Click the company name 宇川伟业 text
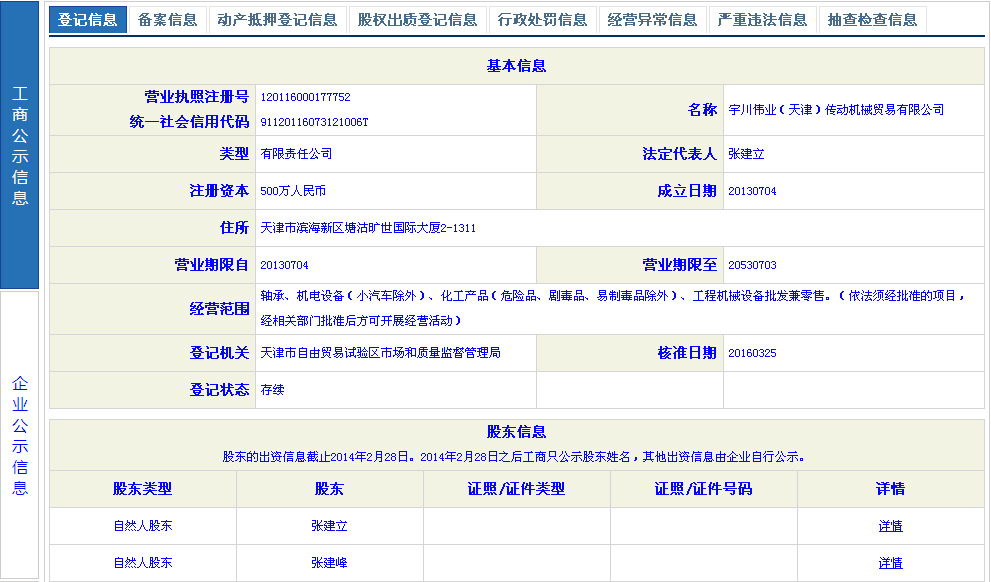Screen dimensions: 991x582 pos(836,110)
